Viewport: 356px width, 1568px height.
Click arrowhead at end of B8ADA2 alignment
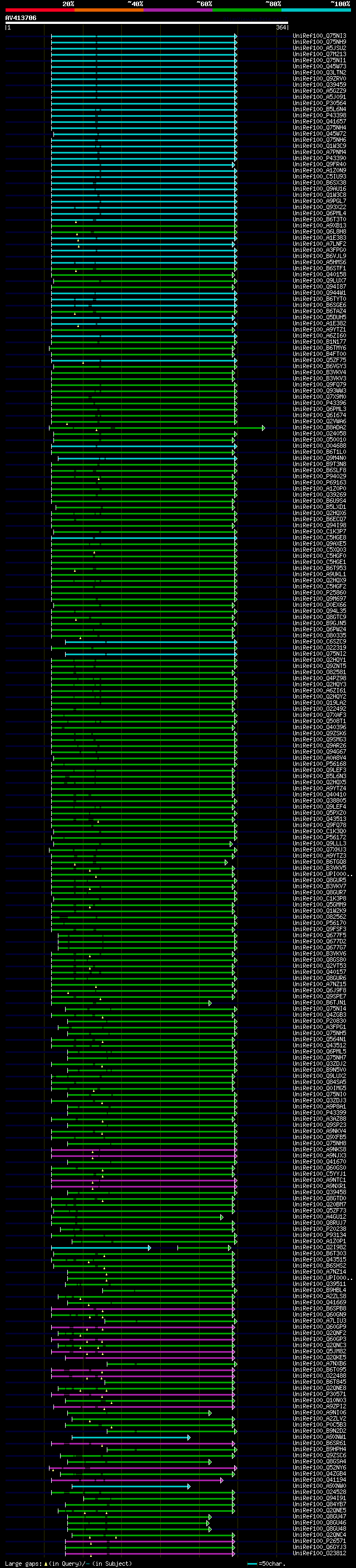pyautogui.click(x=264, y=428)
